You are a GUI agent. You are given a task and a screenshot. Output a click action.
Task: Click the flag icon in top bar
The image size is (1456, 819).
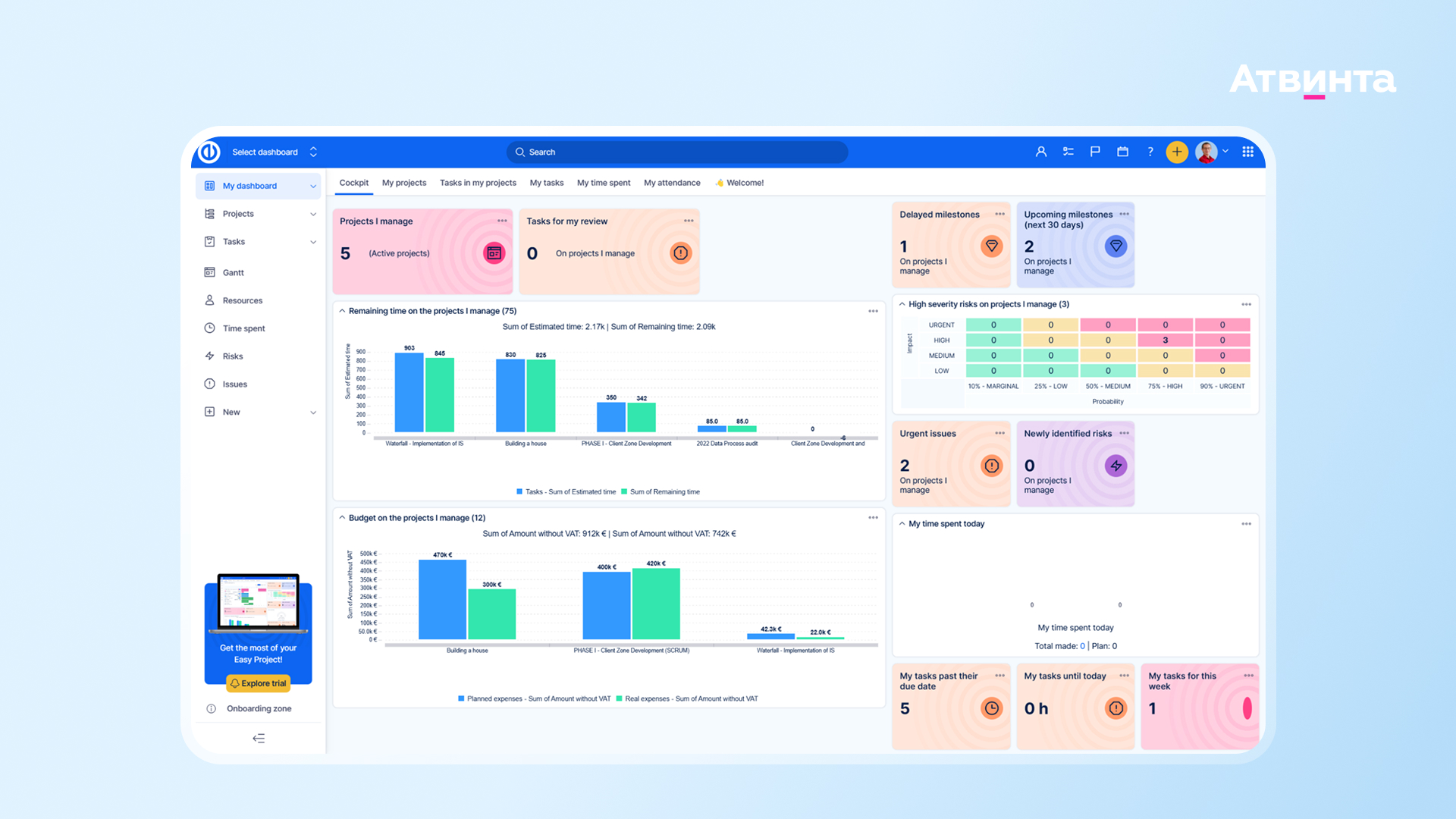[x=1095, y=152]
